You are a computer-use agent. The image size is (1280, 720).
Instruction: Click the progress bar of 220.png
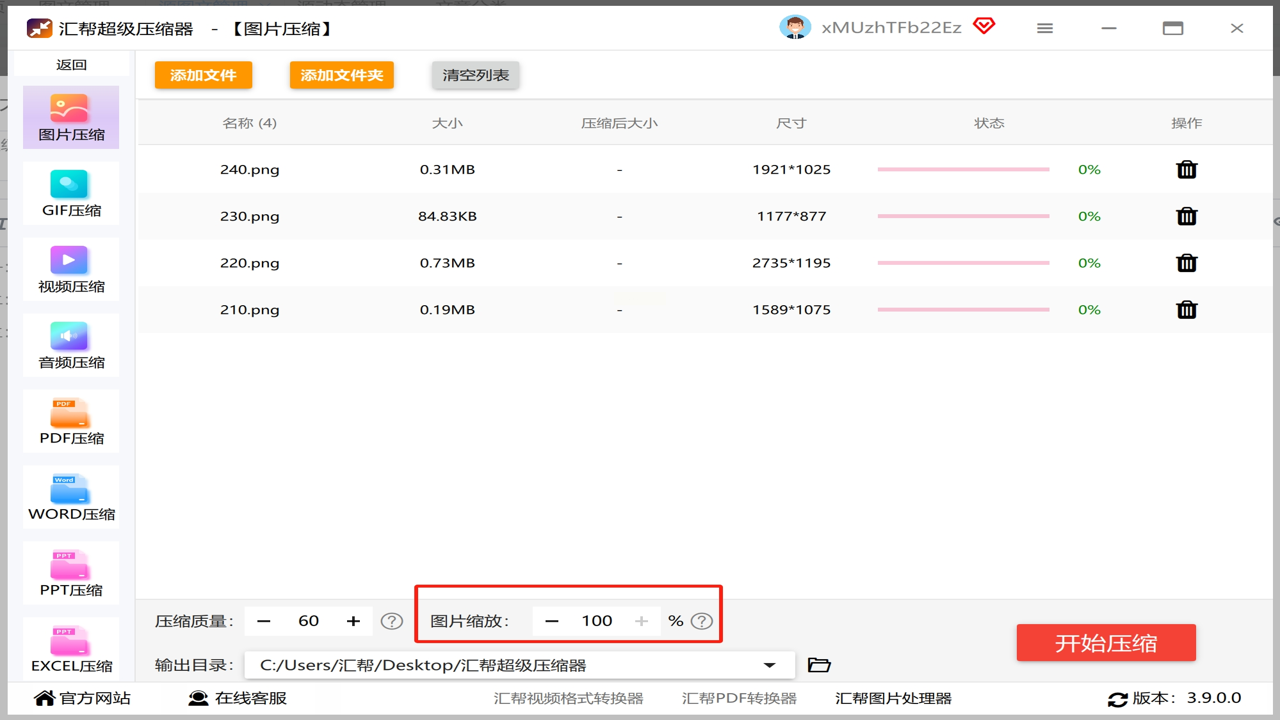pos(963,263)
